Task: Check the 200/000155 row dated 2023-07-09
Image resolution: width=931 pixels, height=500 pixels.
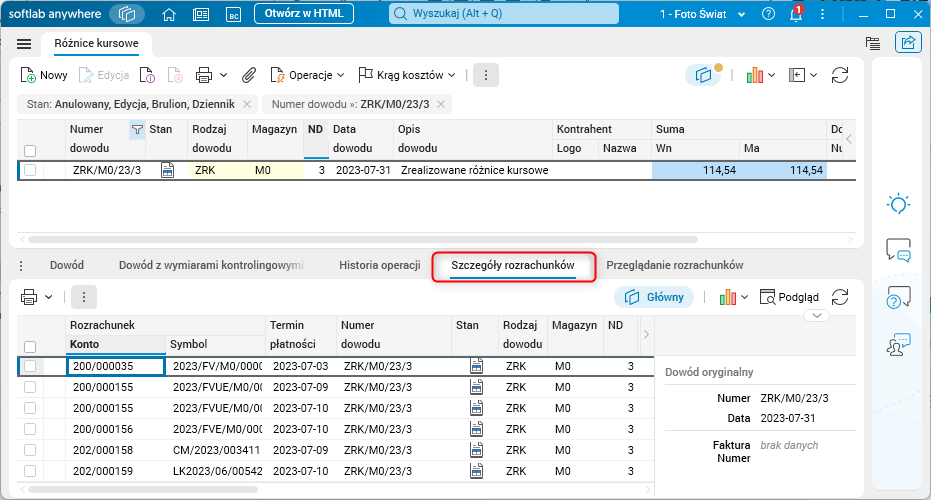Action: click(x=30, y=387)
